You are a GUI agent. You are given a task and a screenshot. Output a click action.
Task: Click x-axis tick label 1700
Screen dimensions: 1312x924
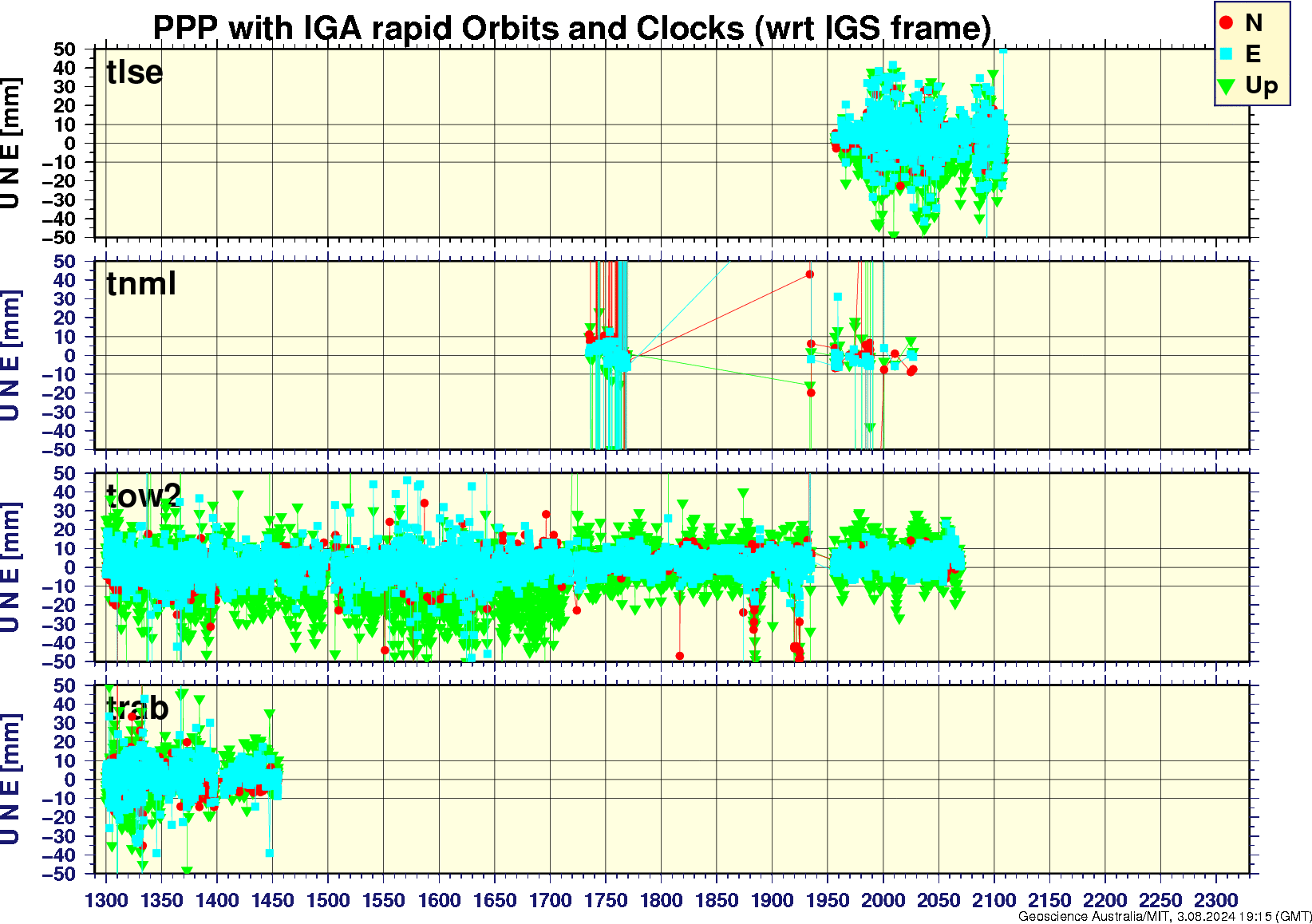coord(550,900)
